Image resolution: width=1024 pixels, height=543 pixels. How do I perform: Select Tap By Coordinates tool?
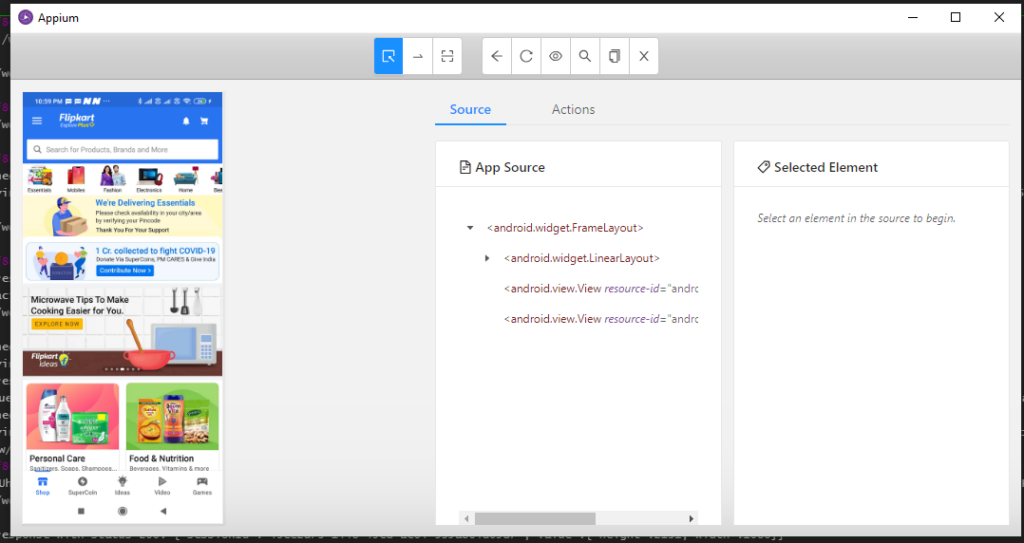447,56
